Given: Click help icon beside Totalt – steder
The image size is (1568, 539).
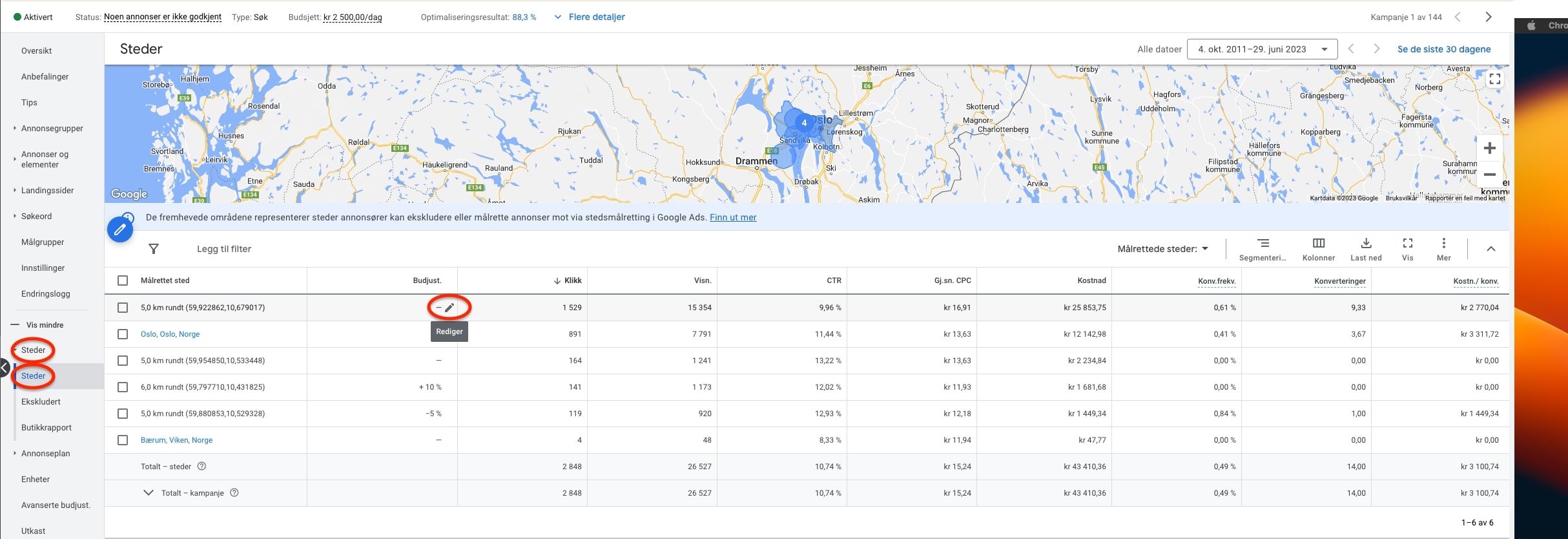Looking at the screenshot, I should 201,466.
